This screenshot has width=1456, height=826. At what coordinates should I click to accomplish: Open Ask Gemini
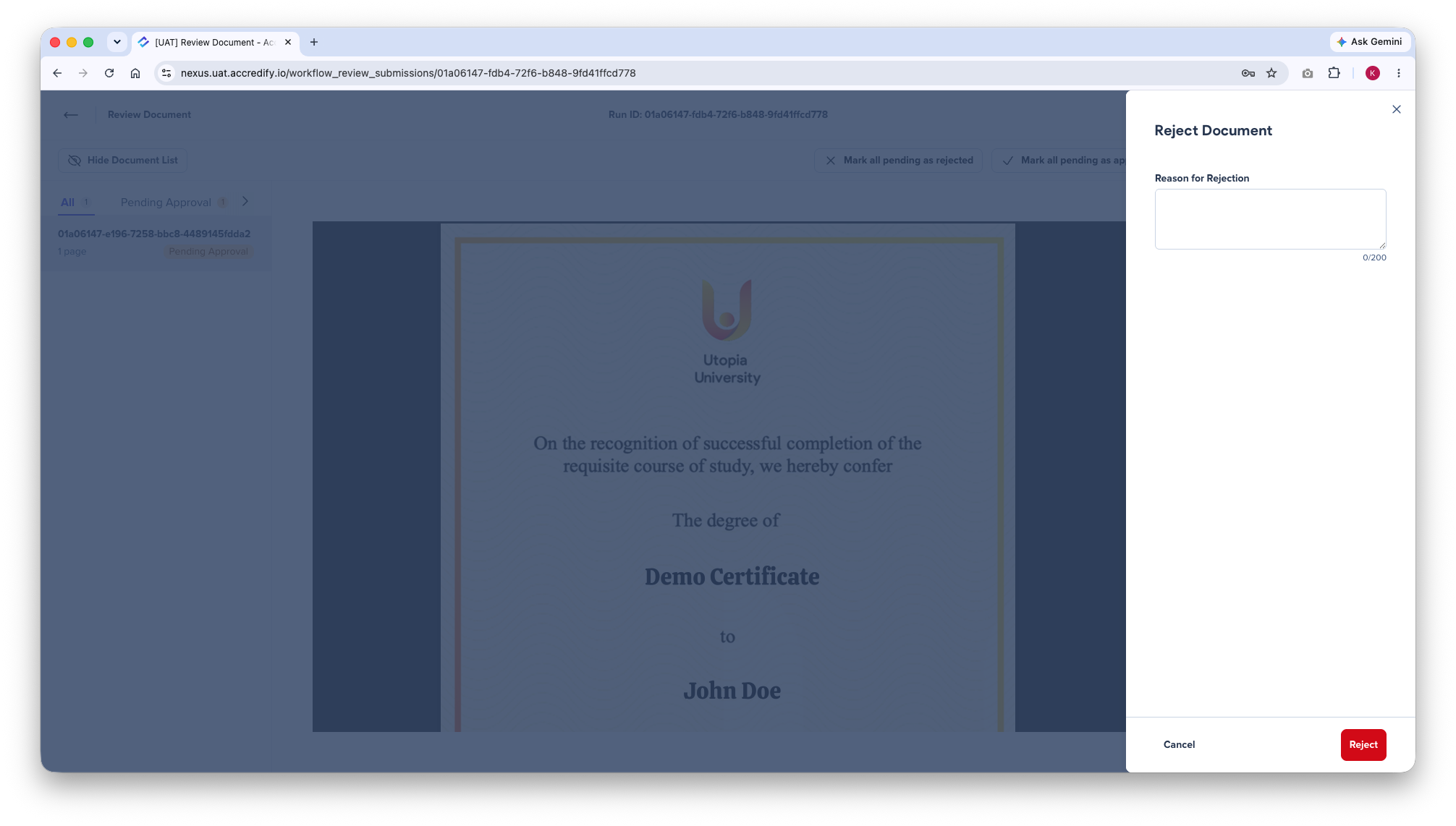click(x=1370, y=42)
